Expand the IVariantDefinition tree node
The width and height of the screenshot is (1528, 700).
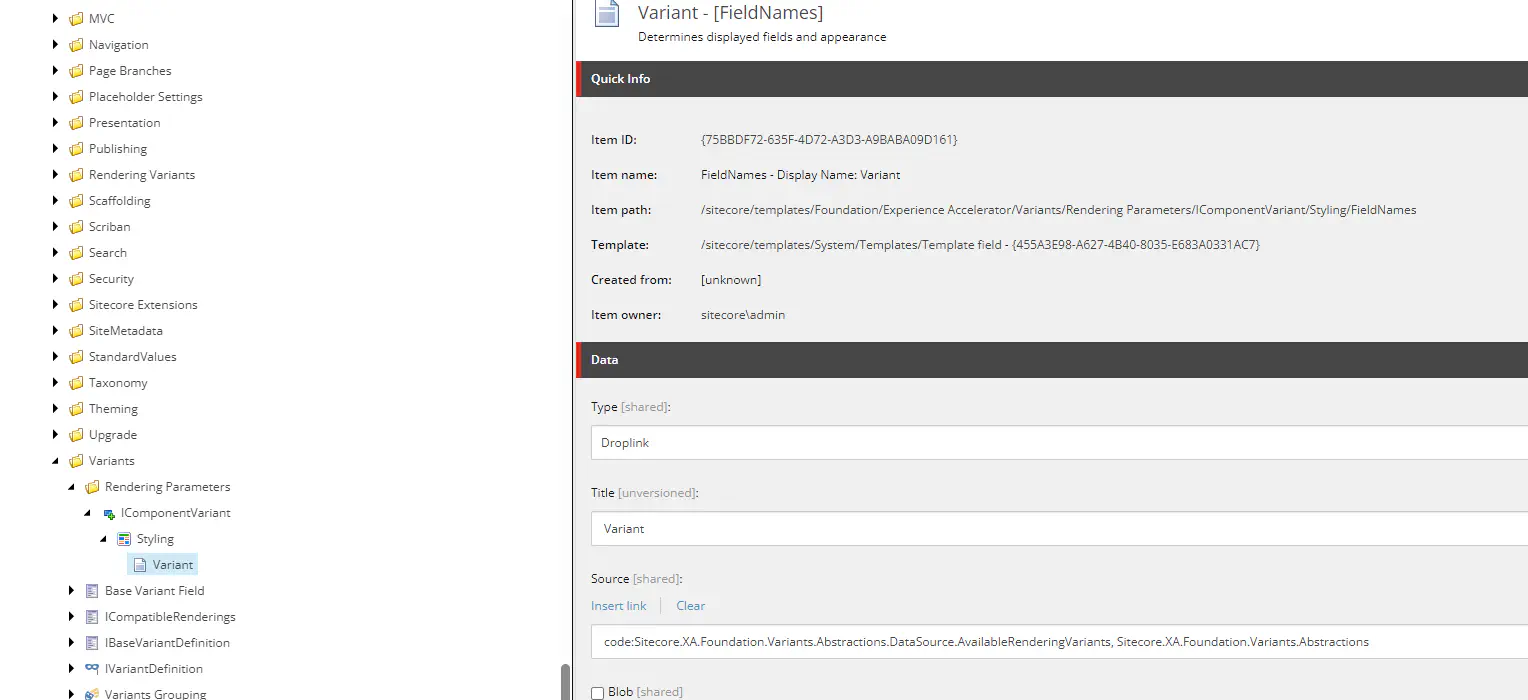coord(72,669)
